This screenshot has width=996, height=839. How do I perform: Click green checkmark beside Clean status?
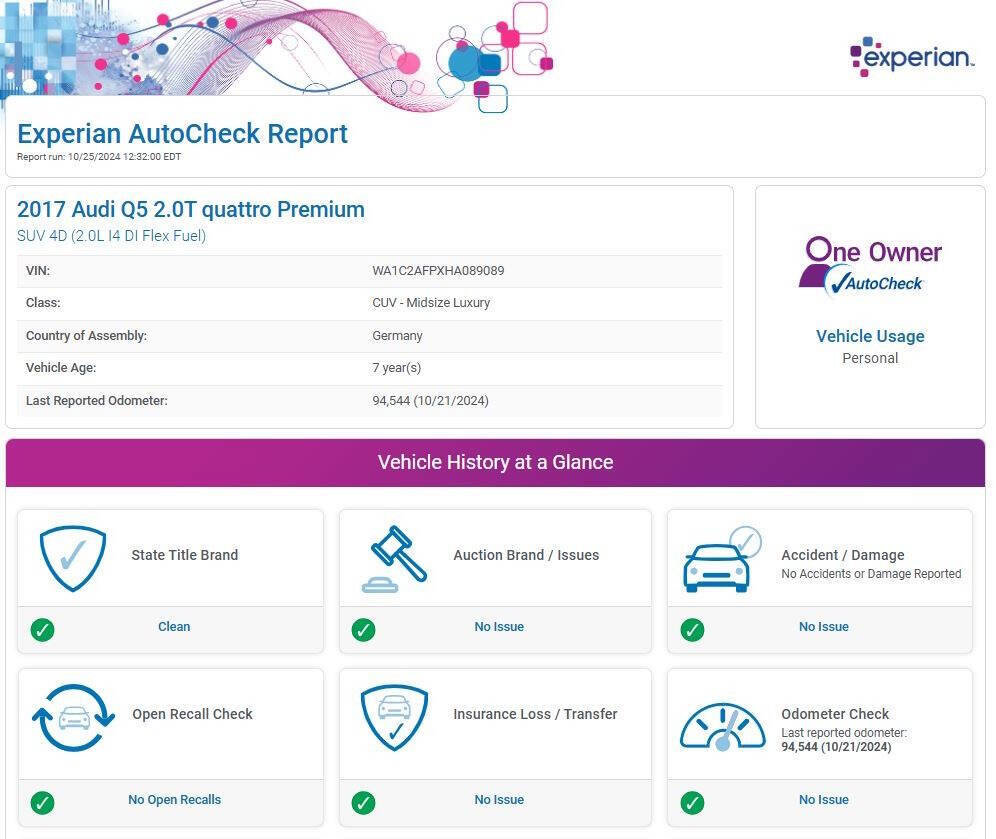(x=42, y=630)
